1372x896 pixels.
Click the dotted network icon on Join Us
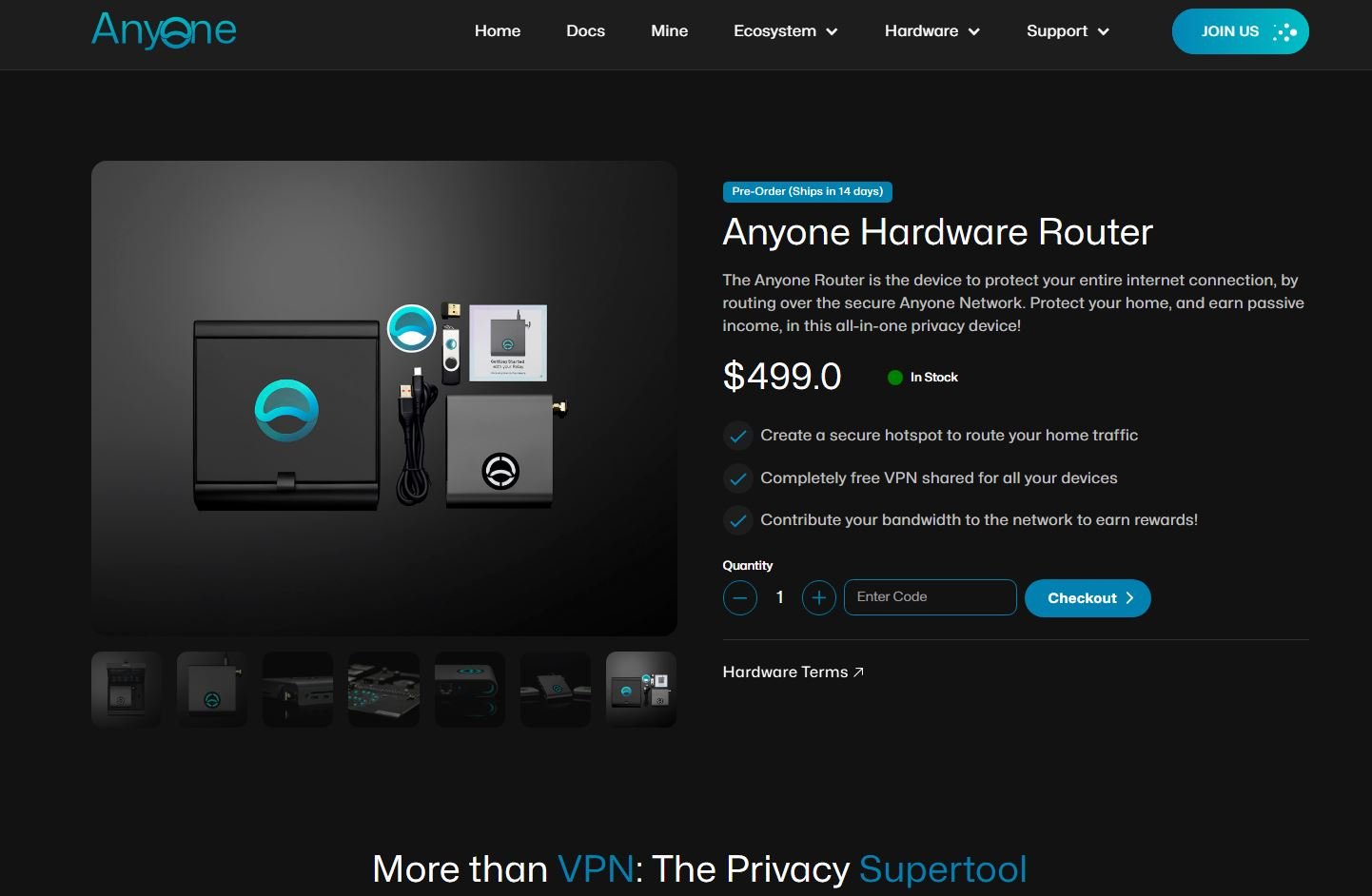pyautogui.click(x=1285, y=31)
